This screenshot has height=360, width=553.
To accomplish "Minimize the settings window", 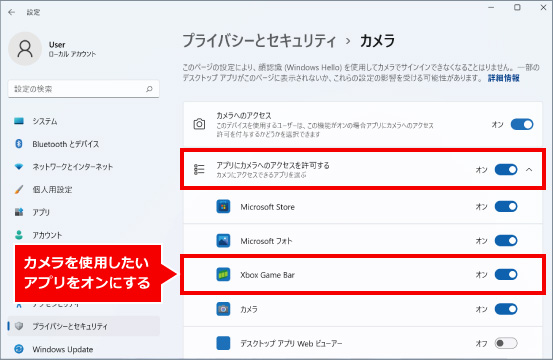I will 491,7.
